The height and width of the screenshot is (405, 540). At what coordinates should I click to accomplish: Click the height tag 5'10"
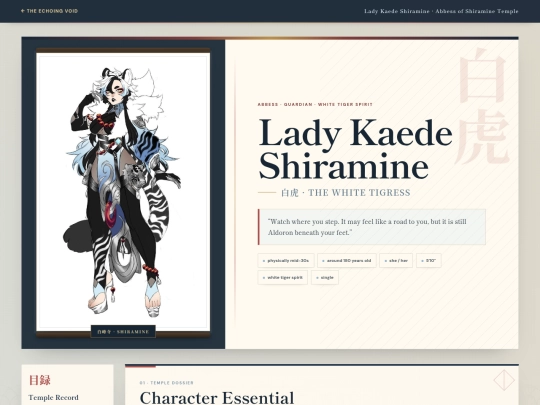click(x=429, y=261)
